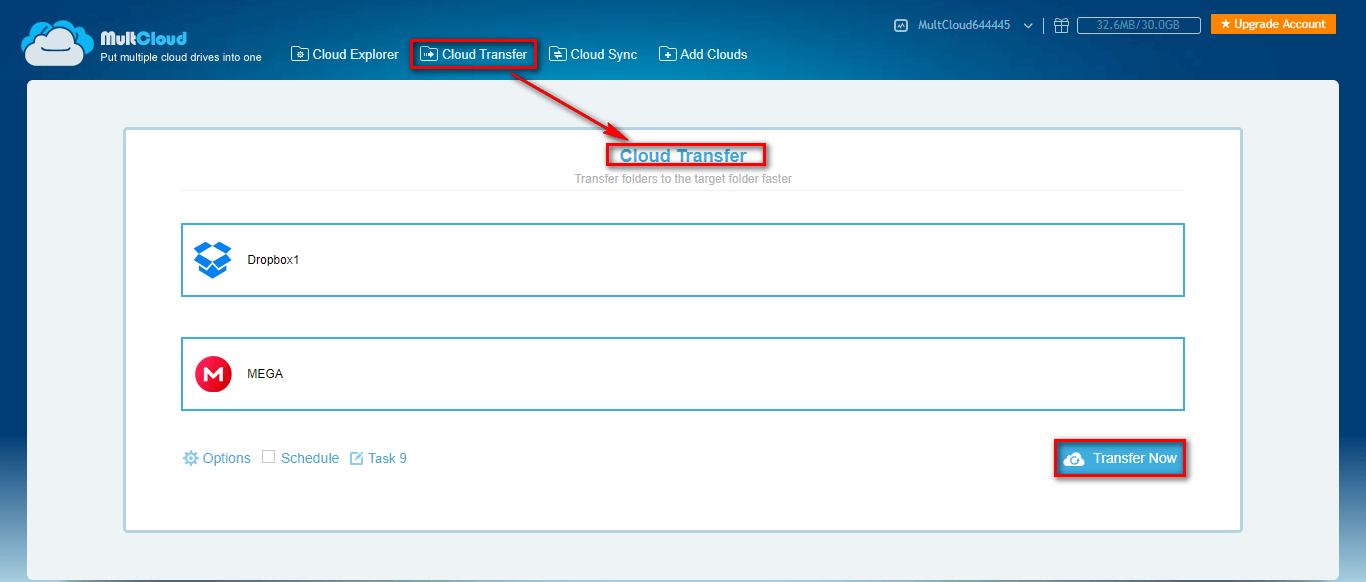Open the Cloud Explorer menu item
Image resolution: width=1366 pixels, height=582 pixels.
345,54
